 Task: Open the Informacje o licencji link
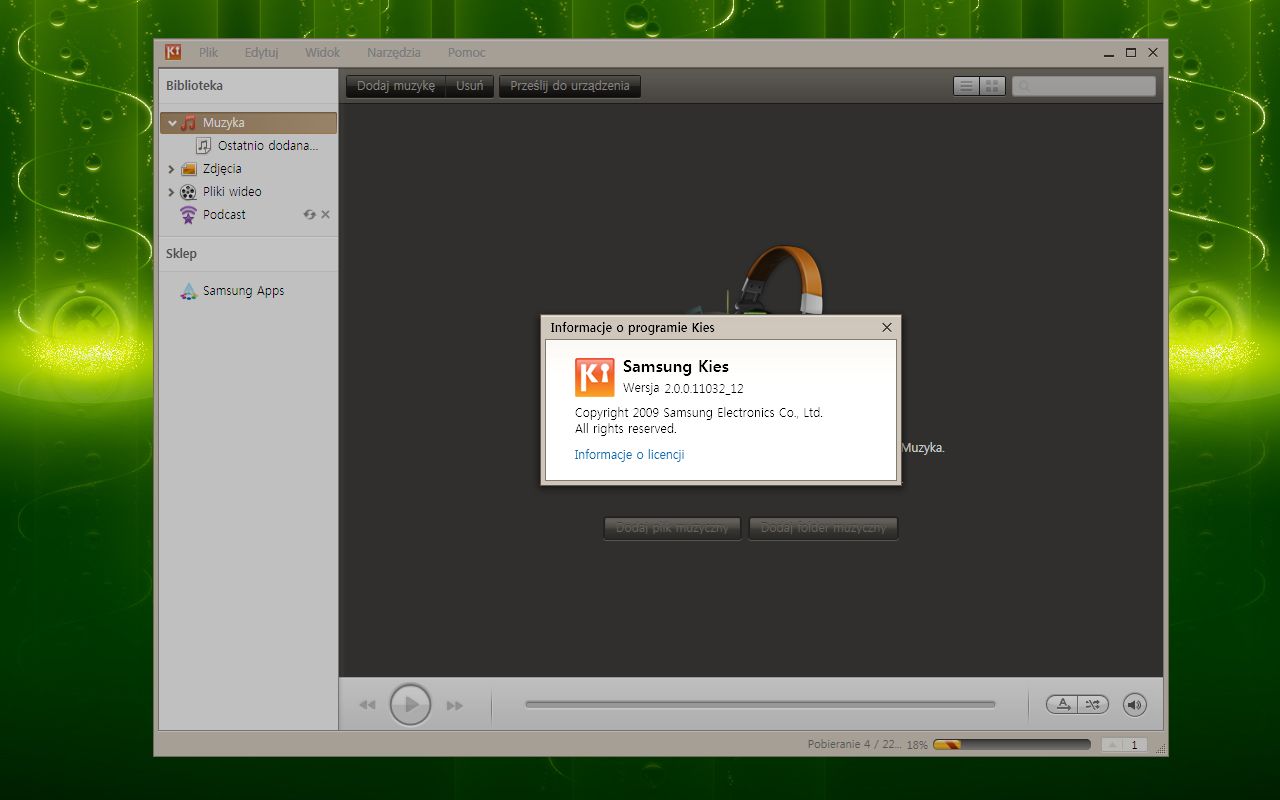pos(629,455)
